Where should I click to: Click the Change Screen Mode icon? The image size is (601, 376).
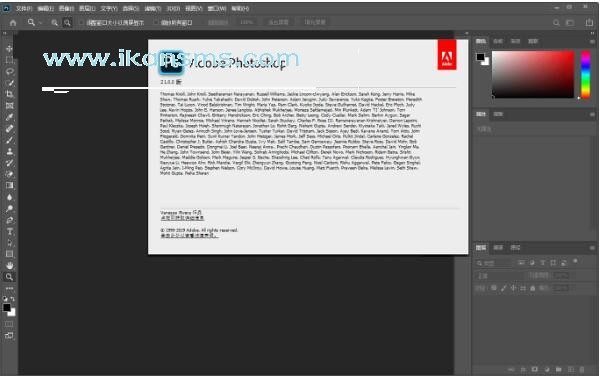9,336
